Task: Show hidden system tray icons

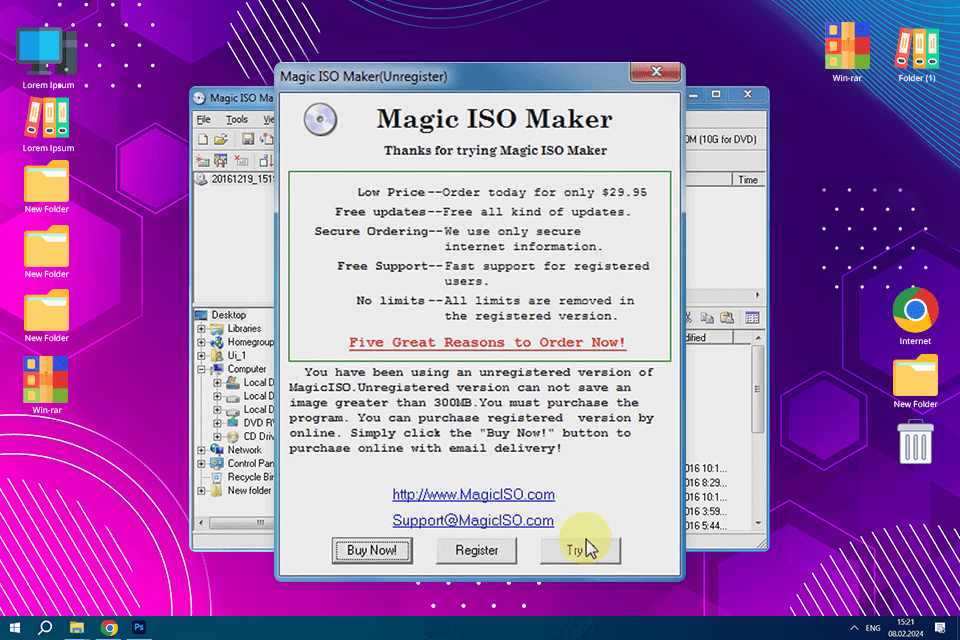Action: point(854,628)
